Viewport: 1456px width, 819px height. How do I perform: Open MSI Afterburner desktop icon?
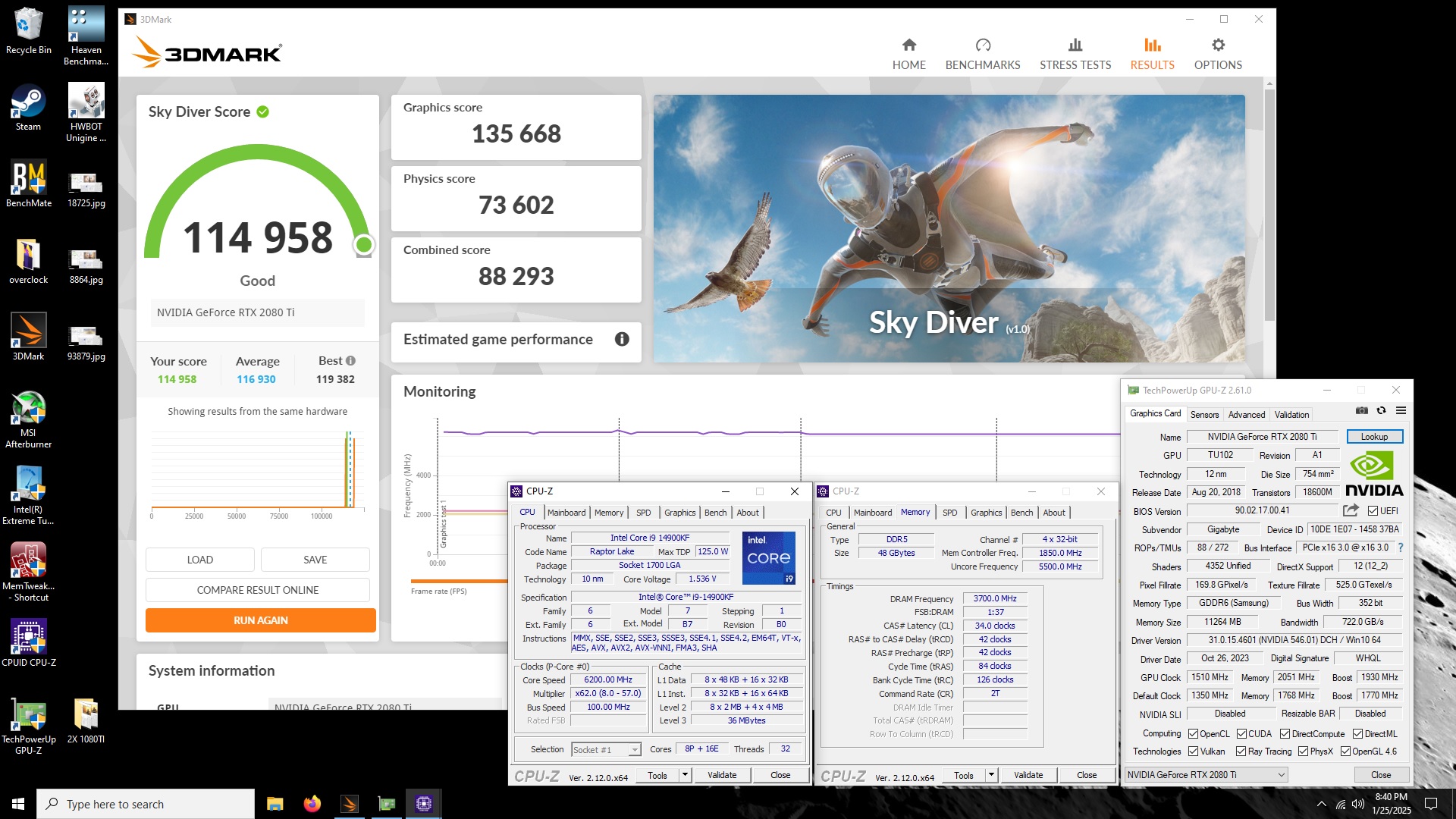coord(29,419)
